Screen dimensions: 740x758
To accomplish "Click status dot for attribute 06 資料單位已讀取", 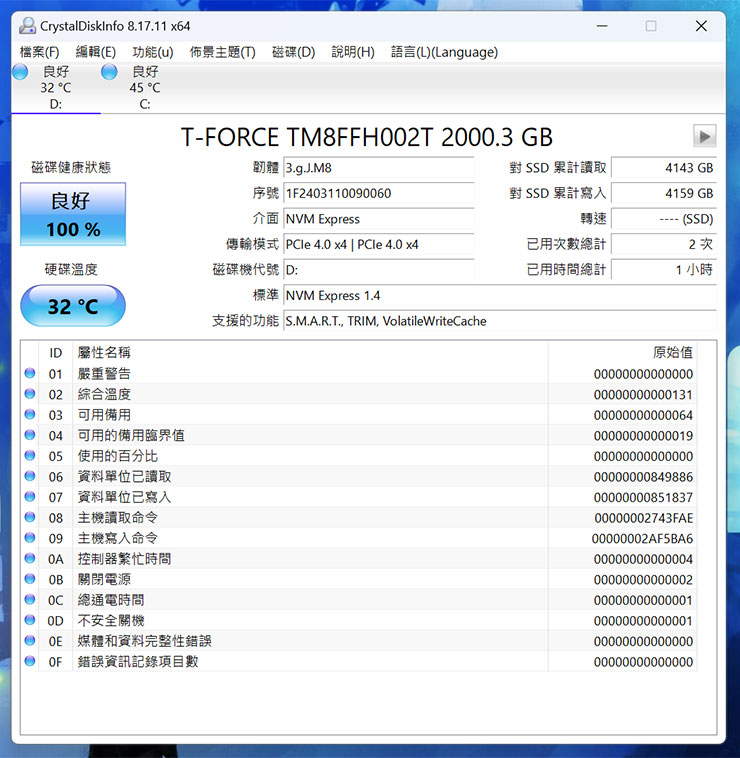I will pyautogui.click(x=30, y=476).
